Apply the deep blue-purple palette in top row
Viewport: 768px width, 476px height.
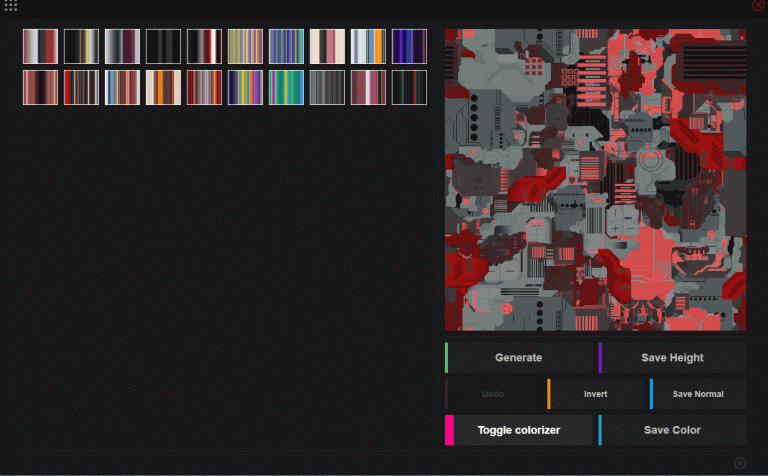coord(409,46)
